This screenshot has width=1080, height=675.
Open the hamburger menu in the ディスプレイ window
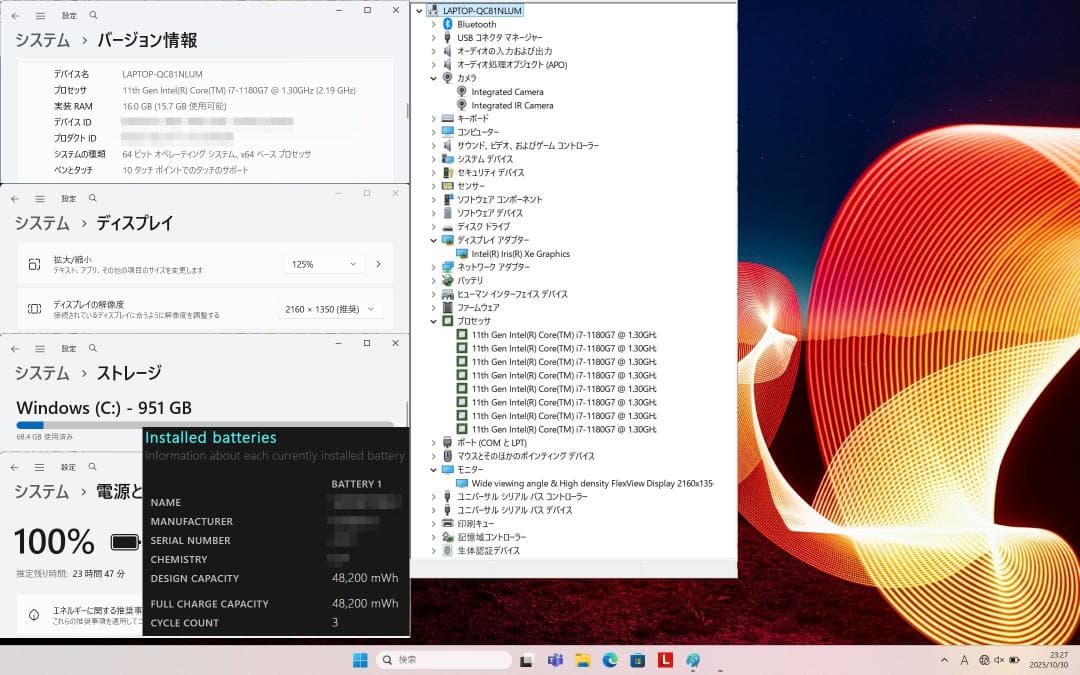[x=40, y=198]
